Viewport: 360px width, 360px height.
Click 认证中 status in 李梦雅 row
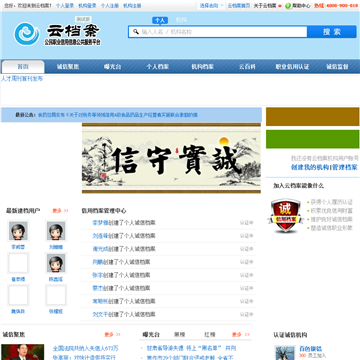246,223
